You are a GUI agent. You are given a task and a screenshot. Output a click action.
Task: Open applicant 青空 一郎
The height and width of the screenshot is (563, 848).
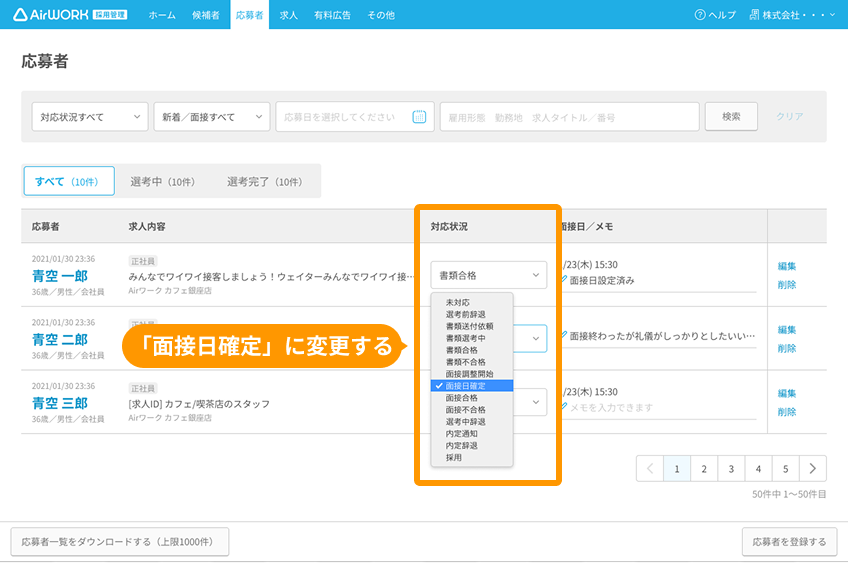59,276
